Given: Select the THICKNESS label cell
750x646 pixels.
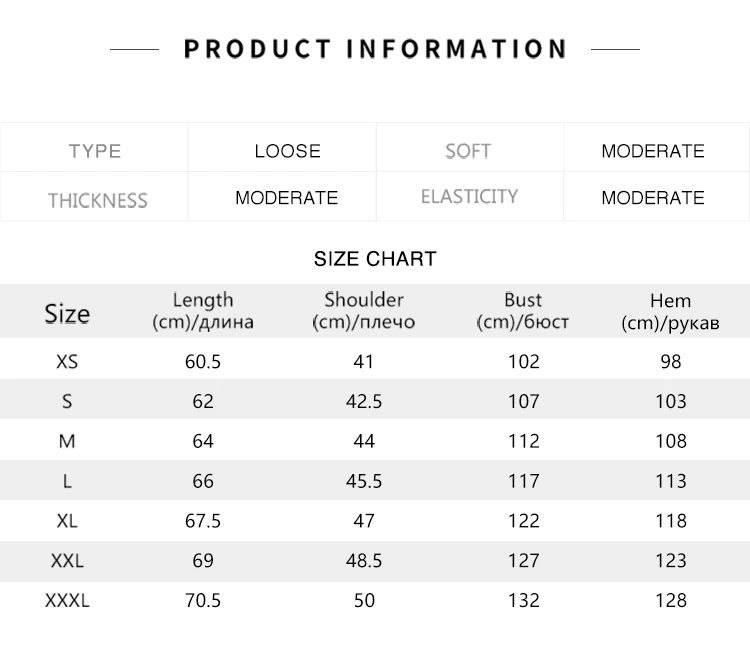Looking at the screenshot, I should (x=94, y=197).
